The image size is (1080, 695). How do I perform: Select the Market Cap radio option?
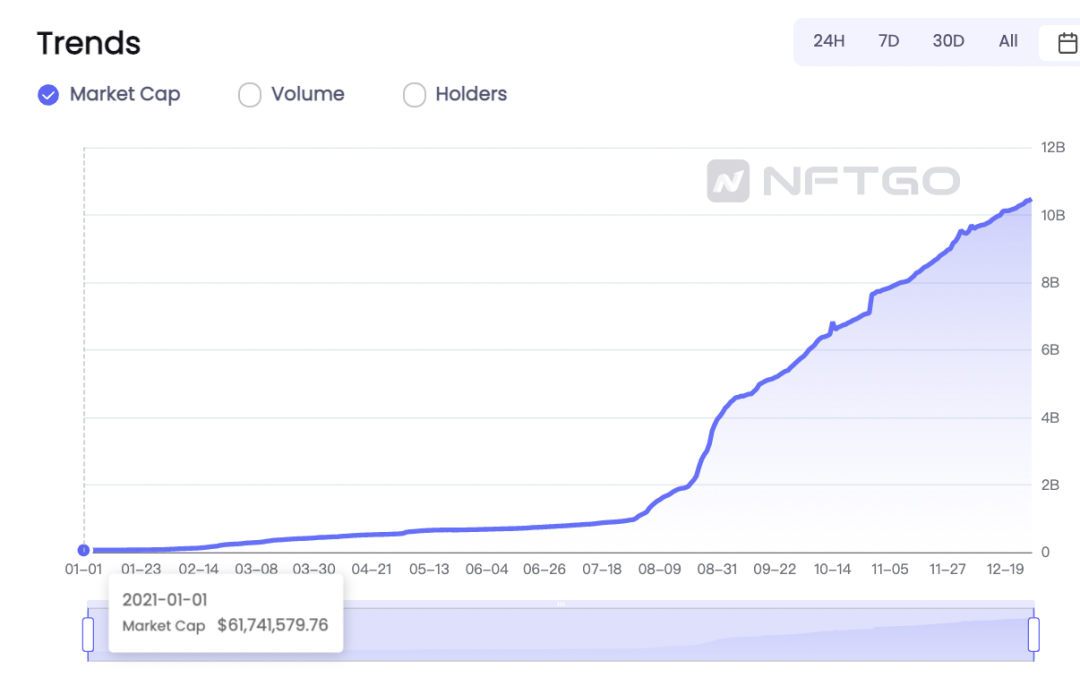[48, 94]
